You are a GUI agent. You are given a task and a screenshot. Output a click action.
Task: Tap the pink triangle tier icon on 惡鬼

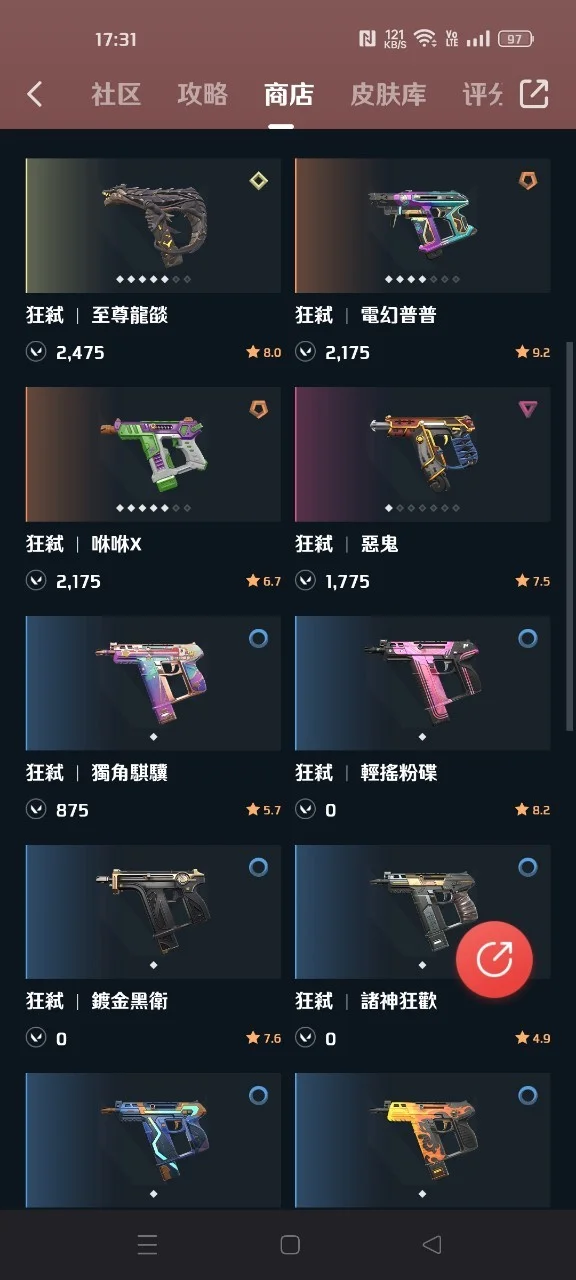point(528,409)
